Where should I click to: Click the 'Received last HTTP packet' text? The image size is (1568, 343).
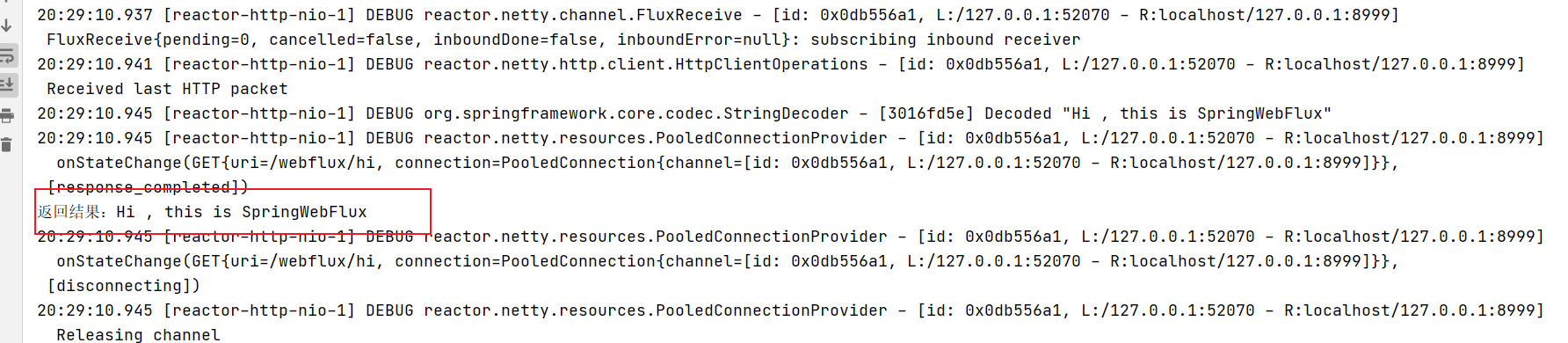[x=167, y=89]
